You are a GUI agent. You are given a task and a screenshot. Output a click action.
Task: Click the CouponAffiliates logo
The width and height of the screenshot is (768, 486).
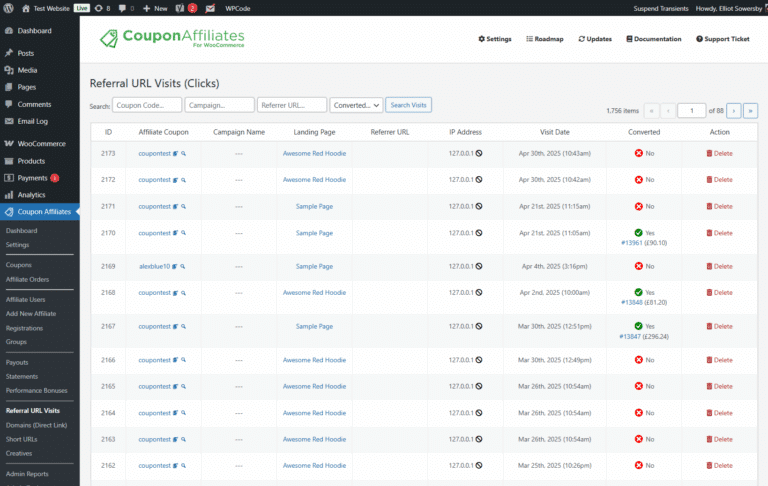[172, 38]
